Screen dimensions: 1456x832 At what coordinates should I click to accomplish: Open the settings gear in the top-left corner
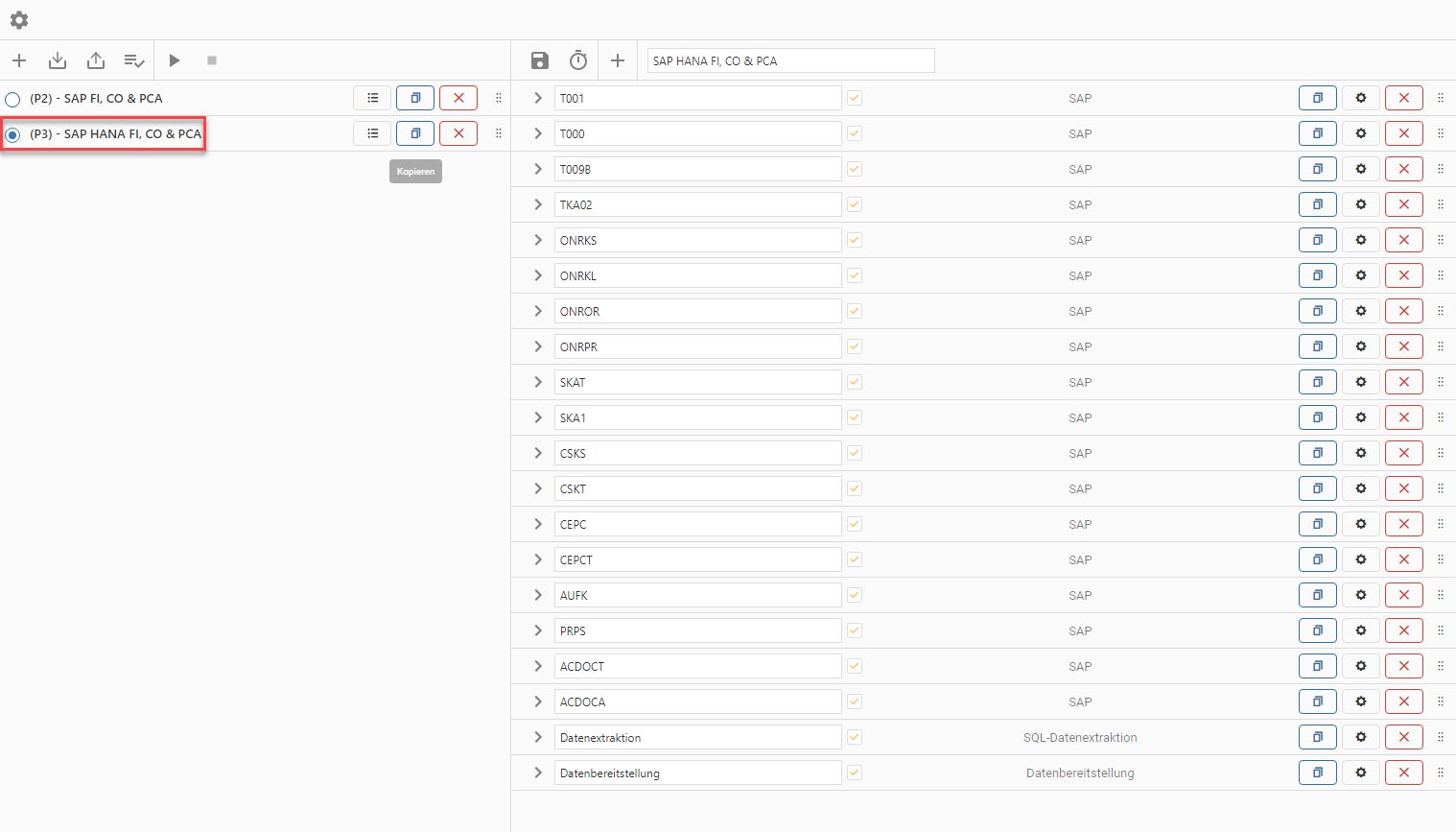18,19
